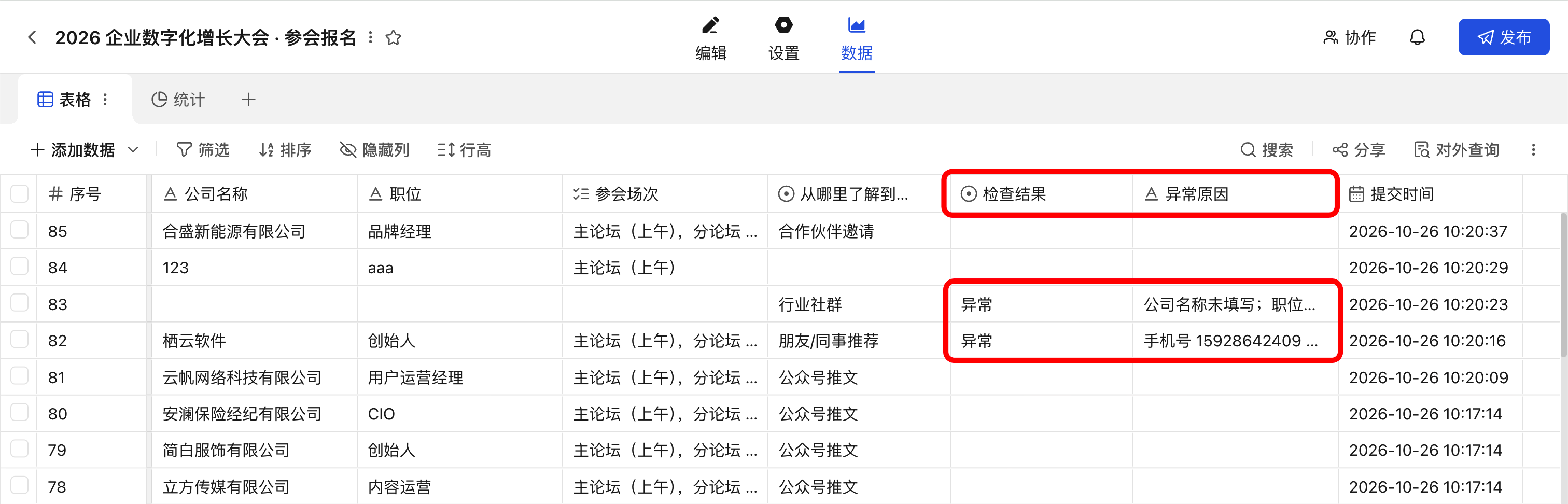Toggle the select-all checkbox in header

click(20, 193)
